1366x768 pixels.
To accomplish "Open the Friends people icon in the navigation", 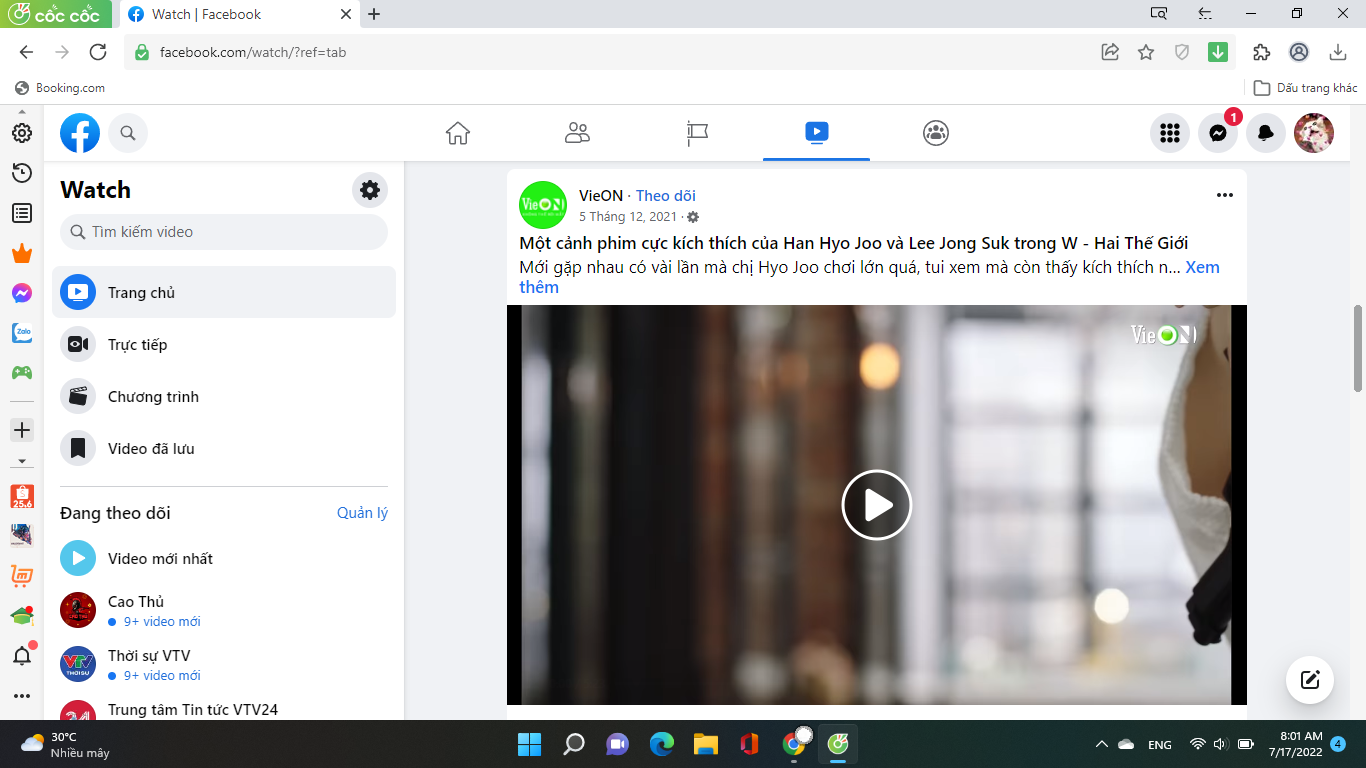I will click(577, 132).
